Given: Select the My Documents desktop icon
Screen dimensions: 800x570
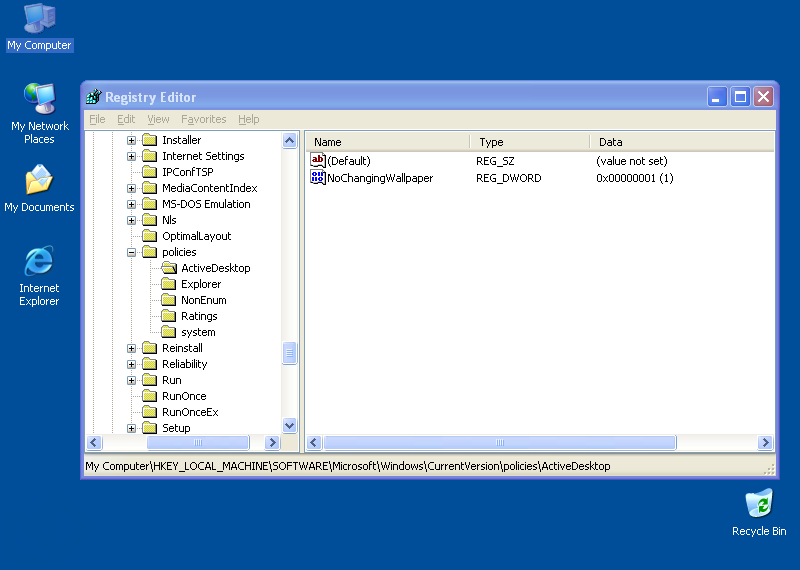Looking at the screenshot, I should coord(39,188).
